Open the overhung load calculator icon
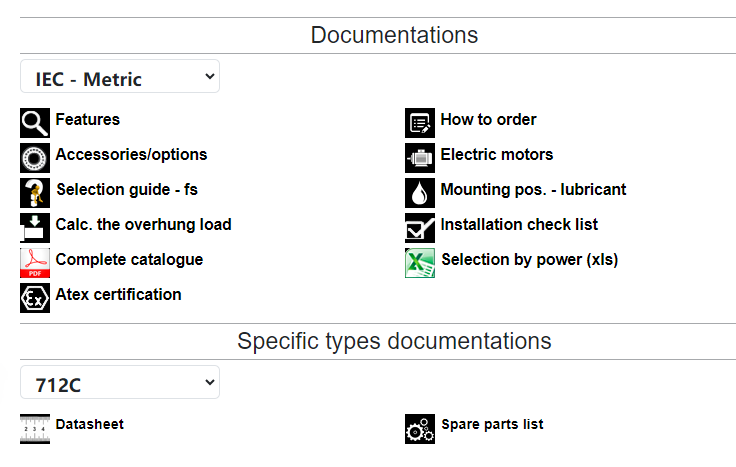The width and height of the screenshot is (736, 467). pos(35,228)
